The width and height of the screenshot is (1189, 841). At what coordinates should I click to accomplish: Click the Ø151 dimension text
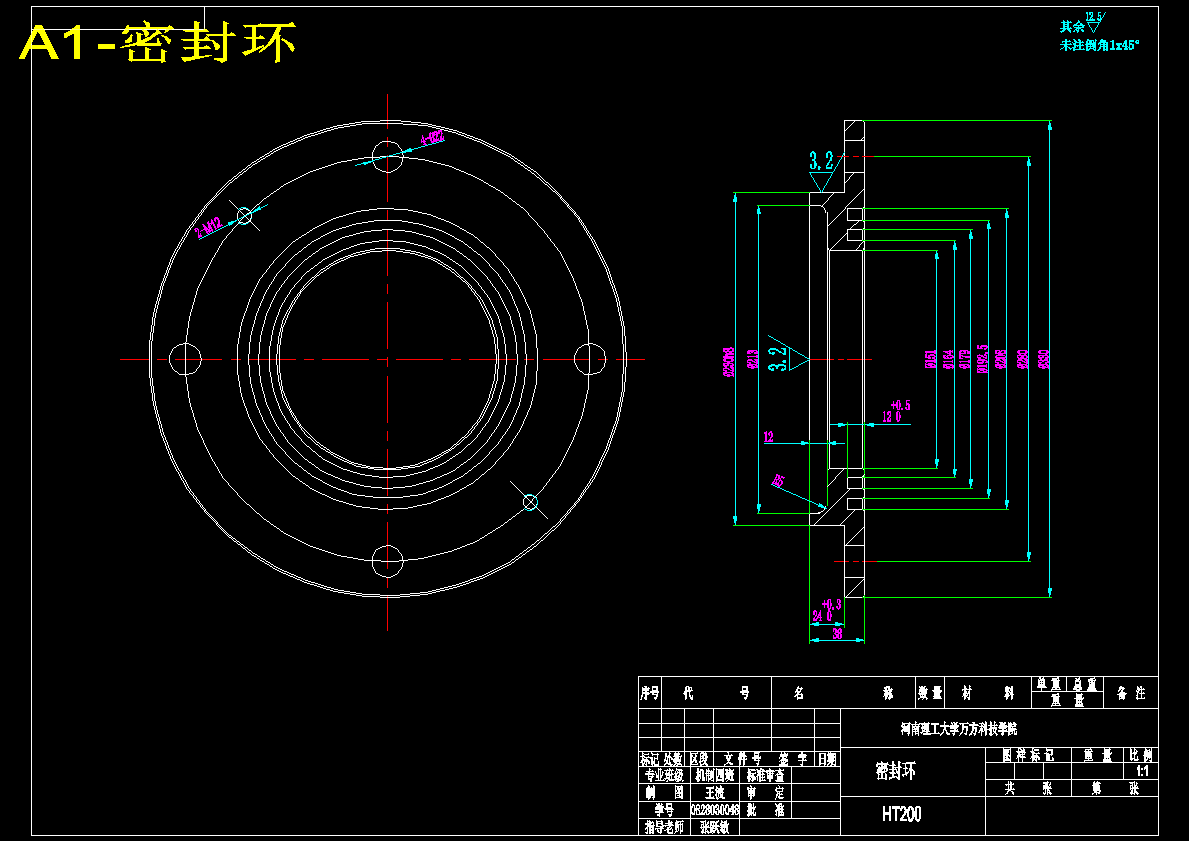[x=930, y=359]
